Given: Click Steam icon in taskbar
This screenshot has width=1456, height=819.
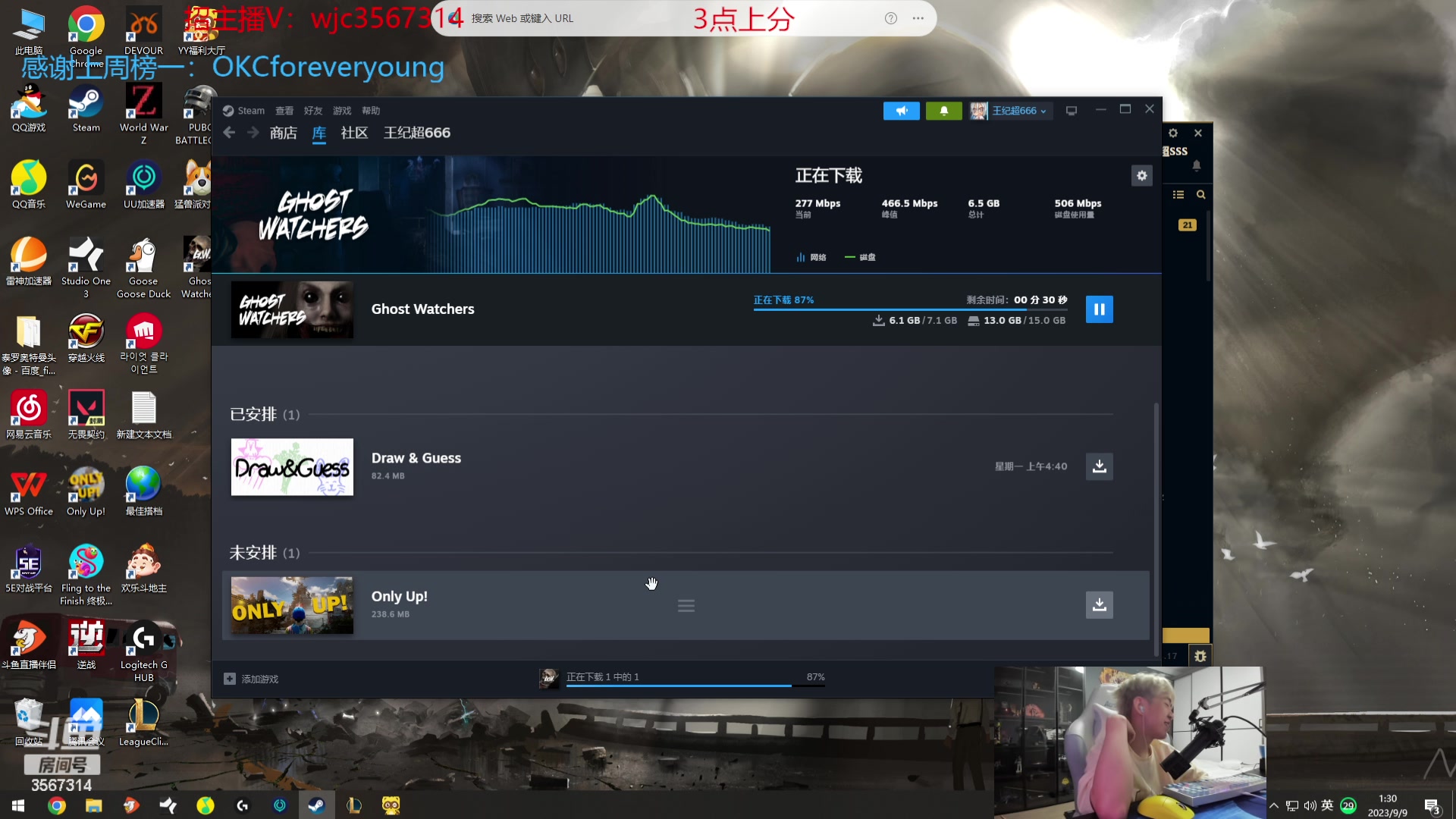Looking at the screenshot, I should (316, 805).
